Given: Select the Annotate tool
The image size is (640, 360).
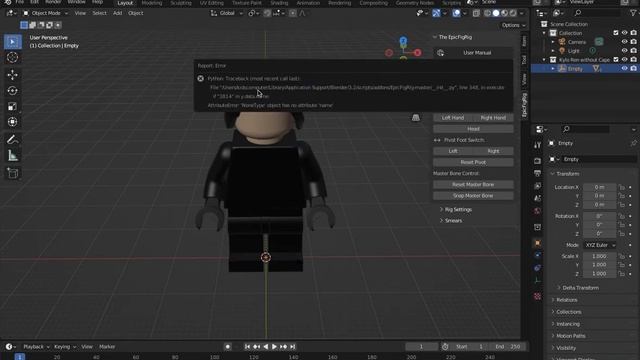Looking at the screenshot, I should (x=13, y=140).
